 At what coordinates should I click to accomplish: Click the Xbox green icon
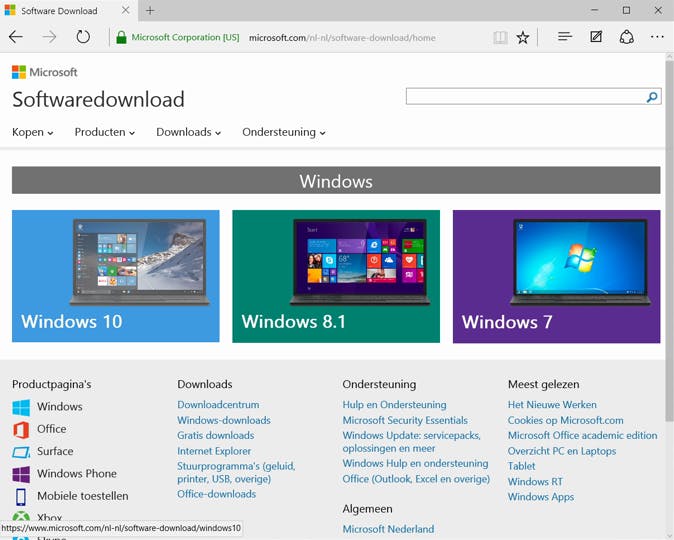point(21,516)
